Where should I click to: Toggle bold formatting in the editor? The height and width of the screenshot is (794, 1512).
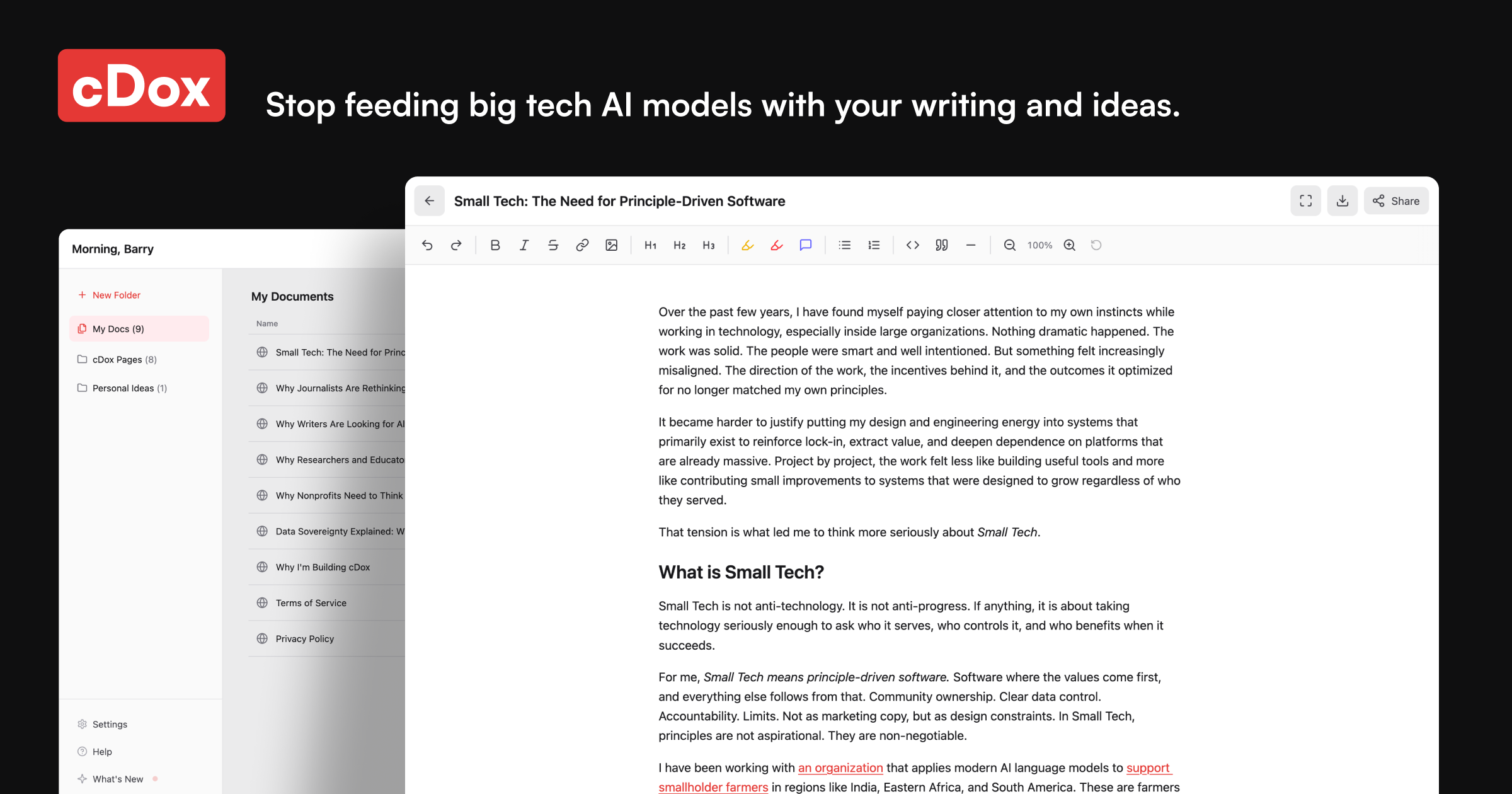pos(495,245)
